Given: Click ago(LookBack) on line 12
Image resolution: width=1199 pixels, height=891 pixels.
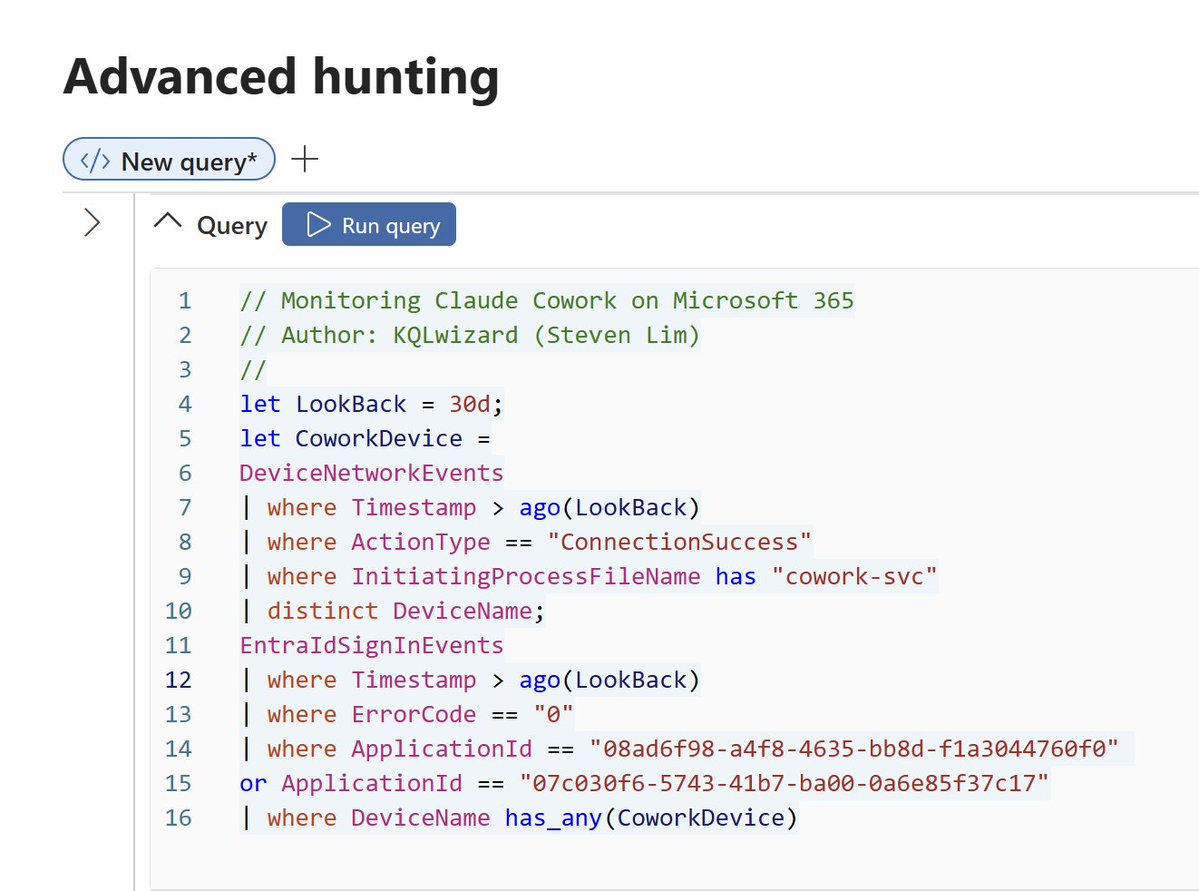Looking at the screenshot, I should pos(609,680).
